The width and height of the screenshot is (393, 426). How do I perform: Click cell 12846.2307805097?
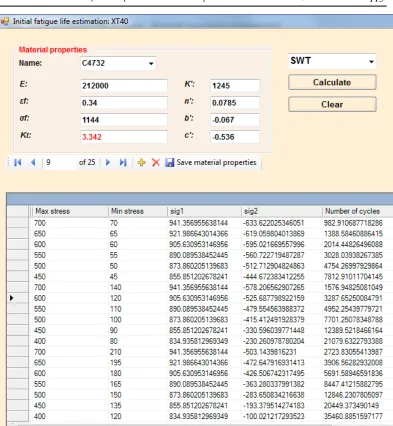tap(358, 395)
